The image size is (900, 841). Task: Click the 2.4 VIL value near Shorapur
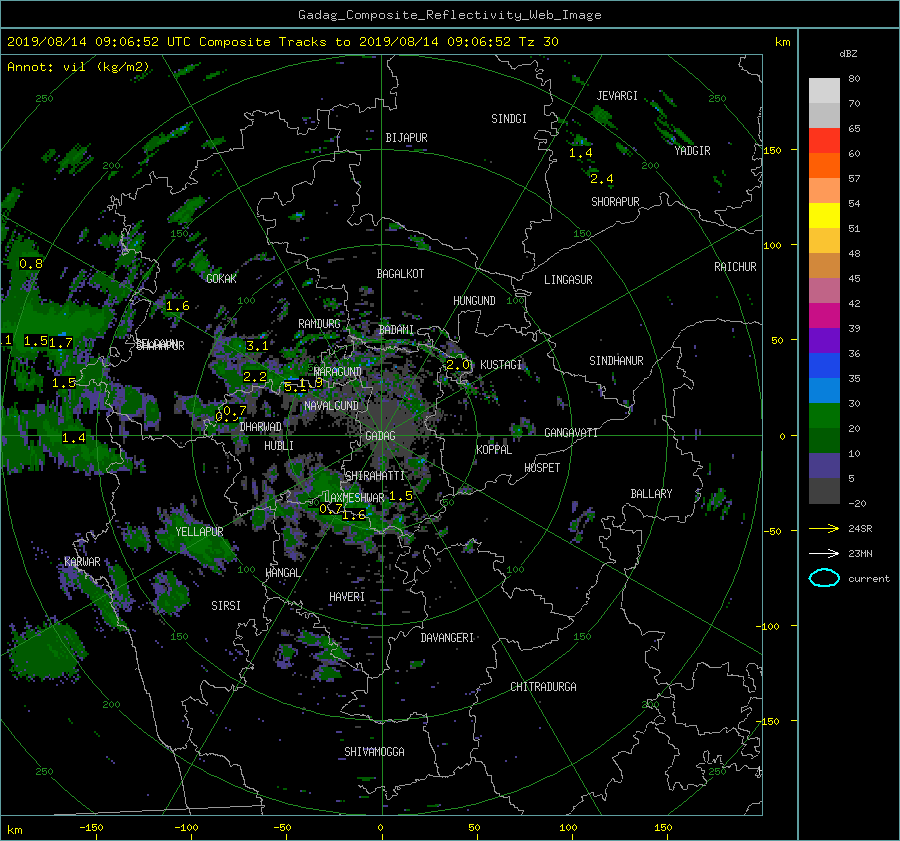(x=602, y=179)
